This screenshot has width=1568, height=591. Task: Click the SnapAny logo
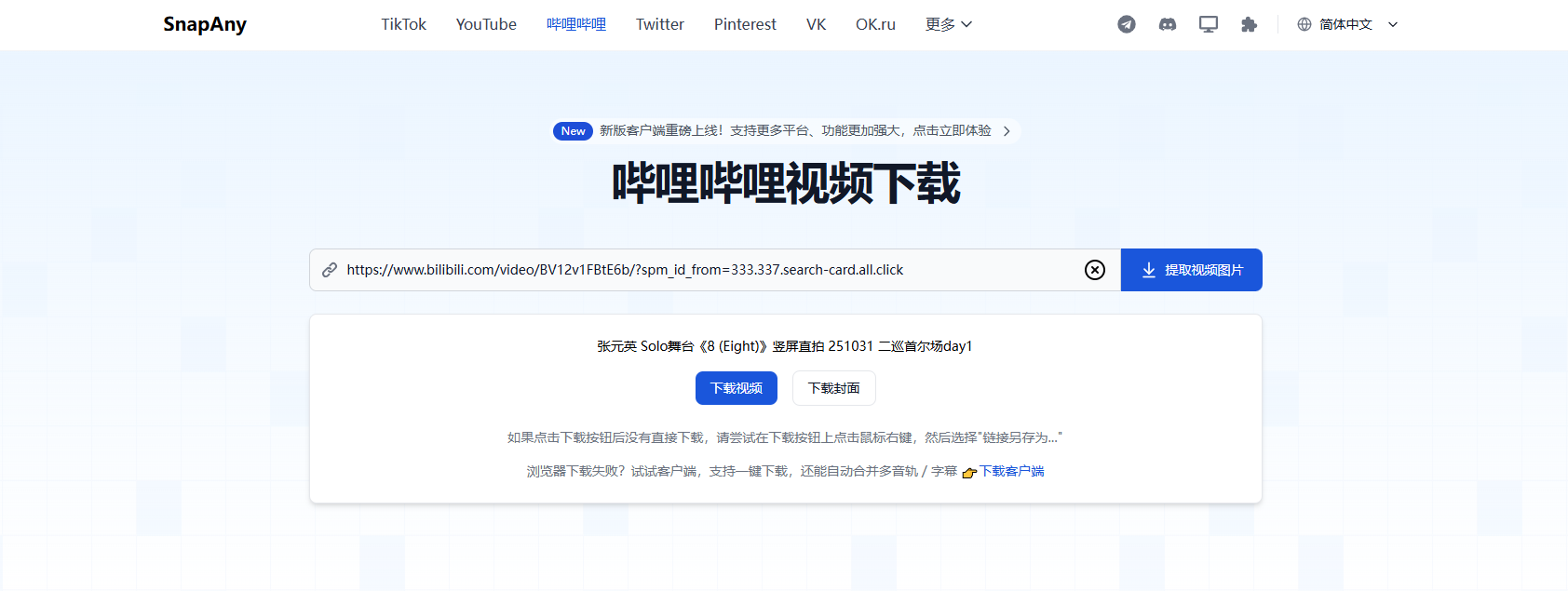205,24
